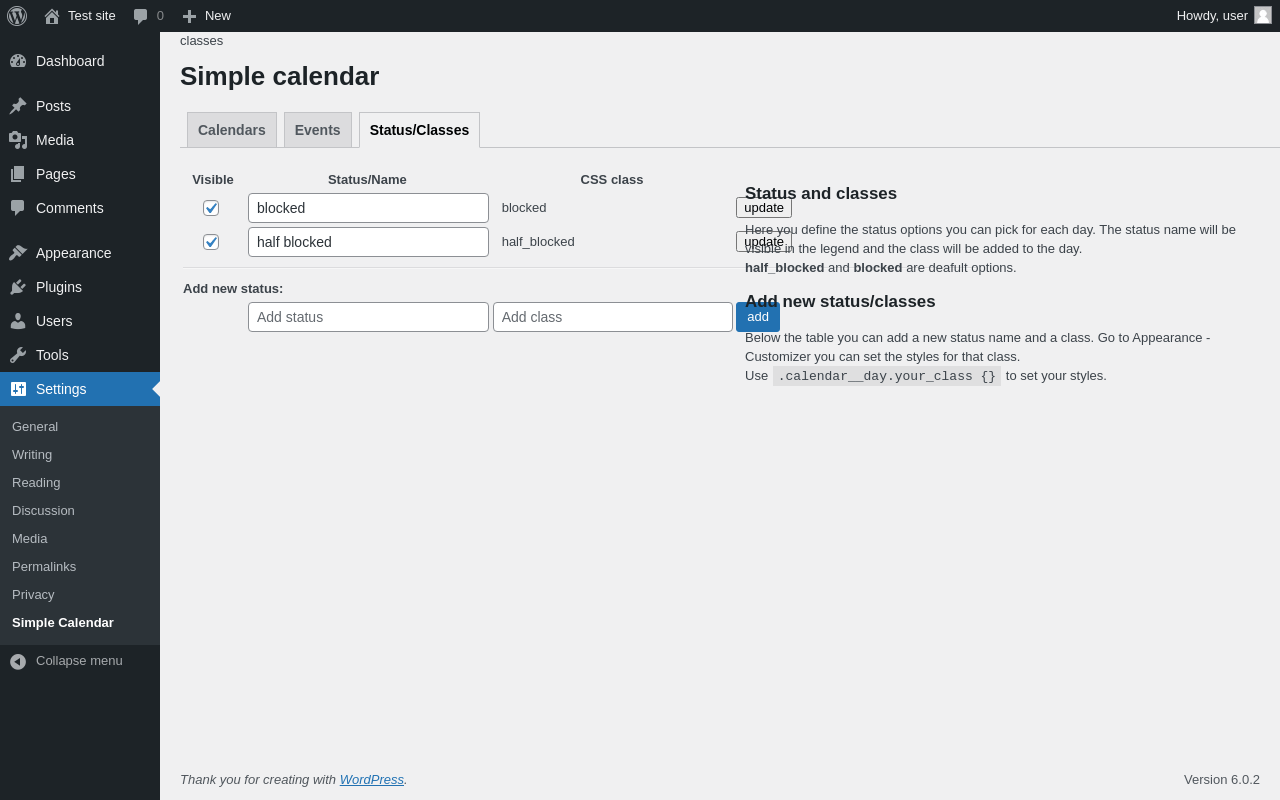Click the comments bubble icon in admin bar
The height and width of the screenshot is (800, 1280).
[x=140, y=16]
